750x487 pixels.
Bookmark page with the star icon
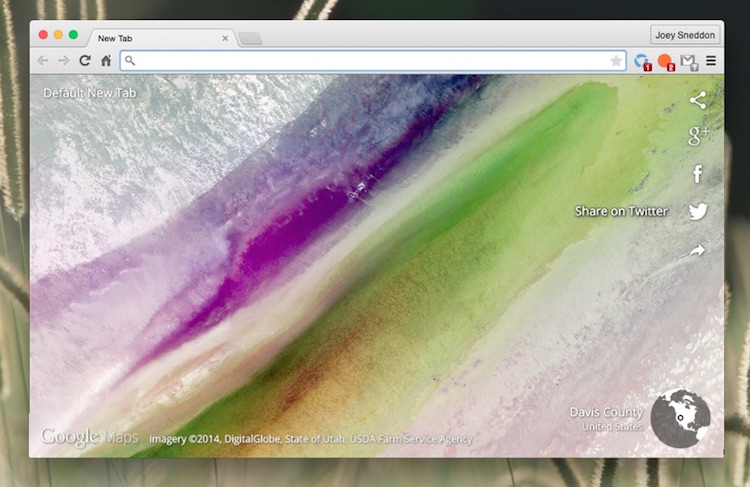click(x=616, y=61)
